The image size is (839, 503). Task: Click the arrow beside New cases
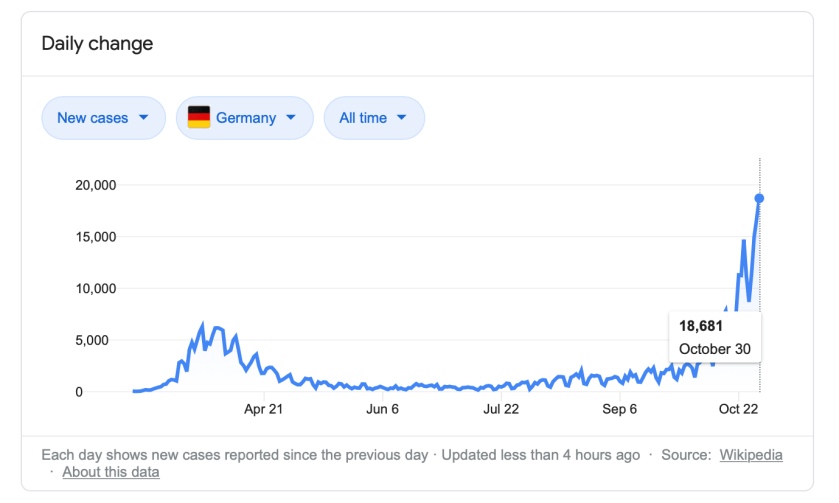pyautogui.click(x=144, y=118)
